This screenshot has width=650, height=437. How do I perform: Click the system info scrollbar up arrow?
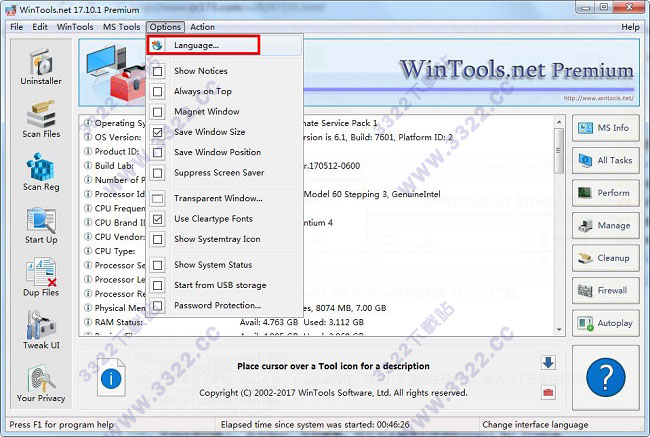click(559, 122)
